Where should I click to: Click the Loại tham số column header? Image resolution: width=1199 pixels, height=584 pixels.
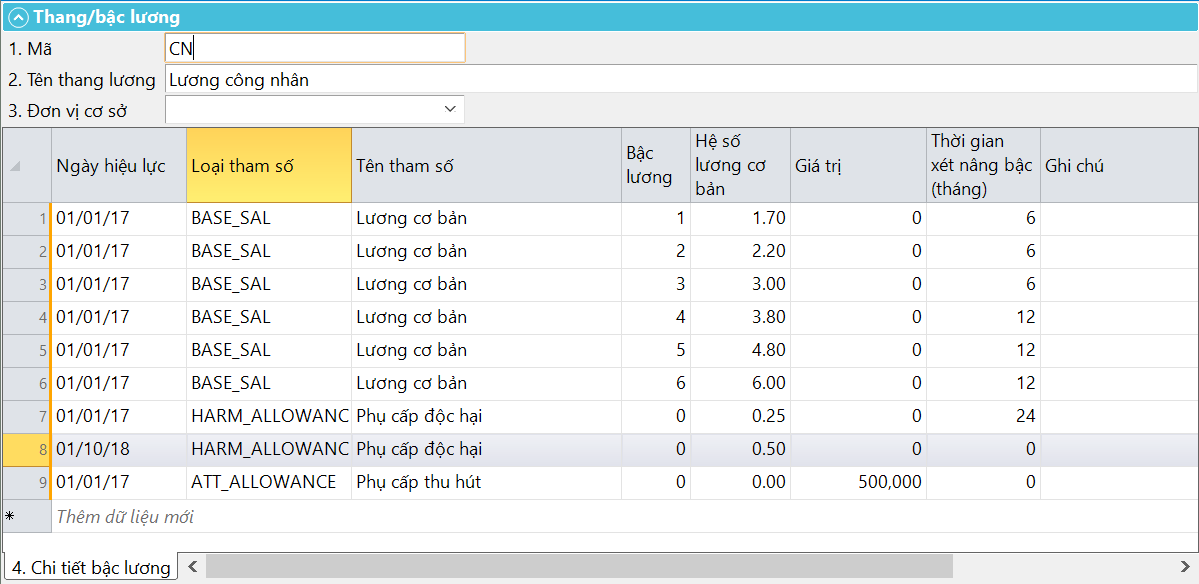(x=268, y=166)
